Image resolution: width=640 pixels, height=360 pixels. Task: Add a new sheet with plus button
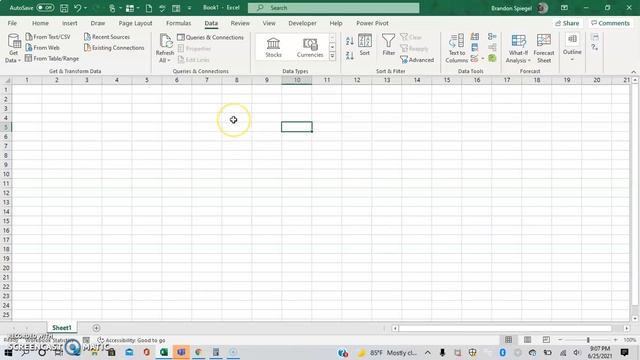coord(96,328)
